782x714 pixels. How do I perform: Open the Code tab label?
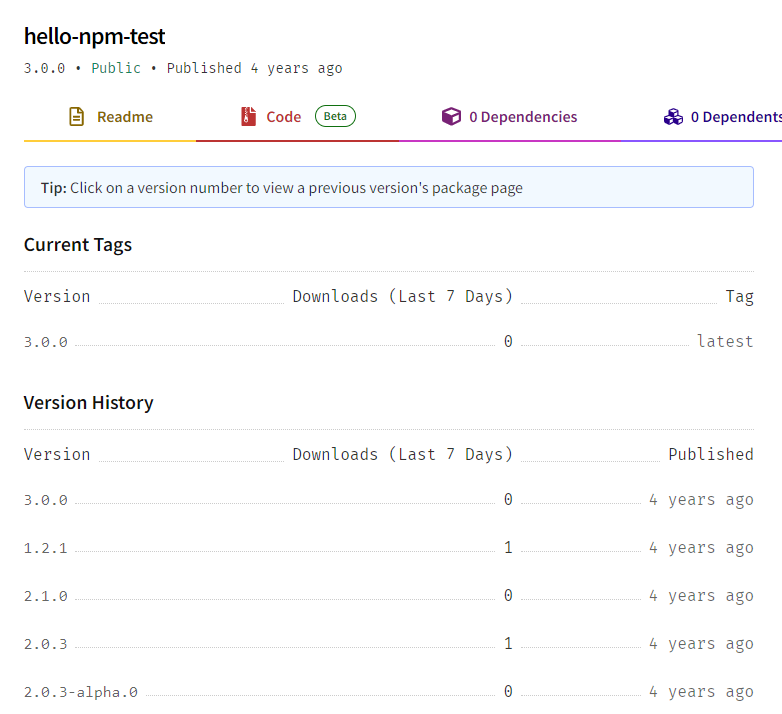[x=283, y=117]
